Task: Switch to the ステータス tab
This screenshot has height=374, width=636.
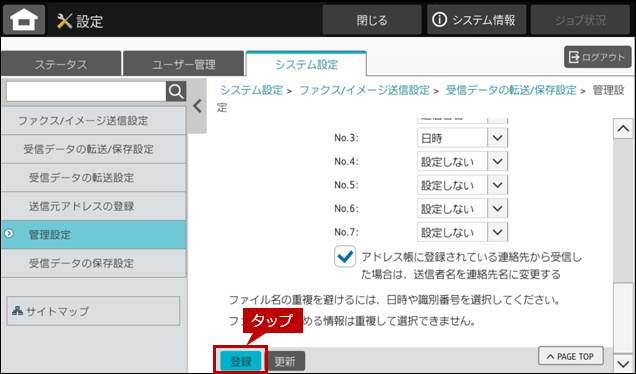Action: pos(61,64)
